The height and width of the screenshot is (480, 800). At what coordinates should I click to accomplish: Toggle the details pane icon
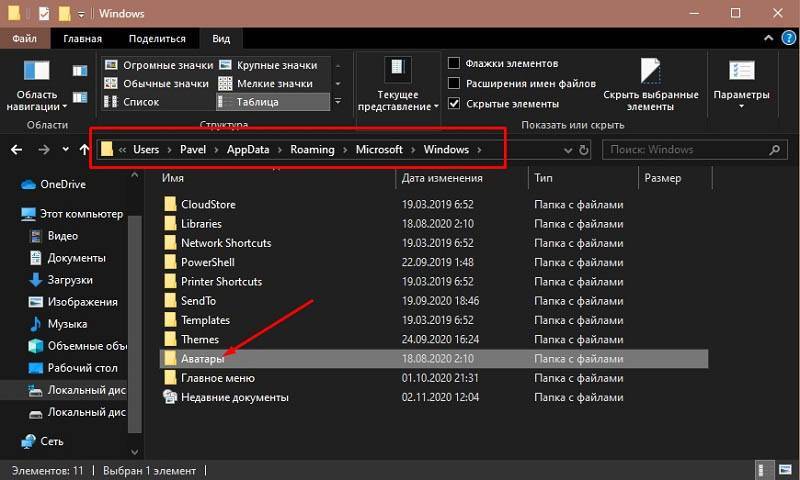[80, 97]
